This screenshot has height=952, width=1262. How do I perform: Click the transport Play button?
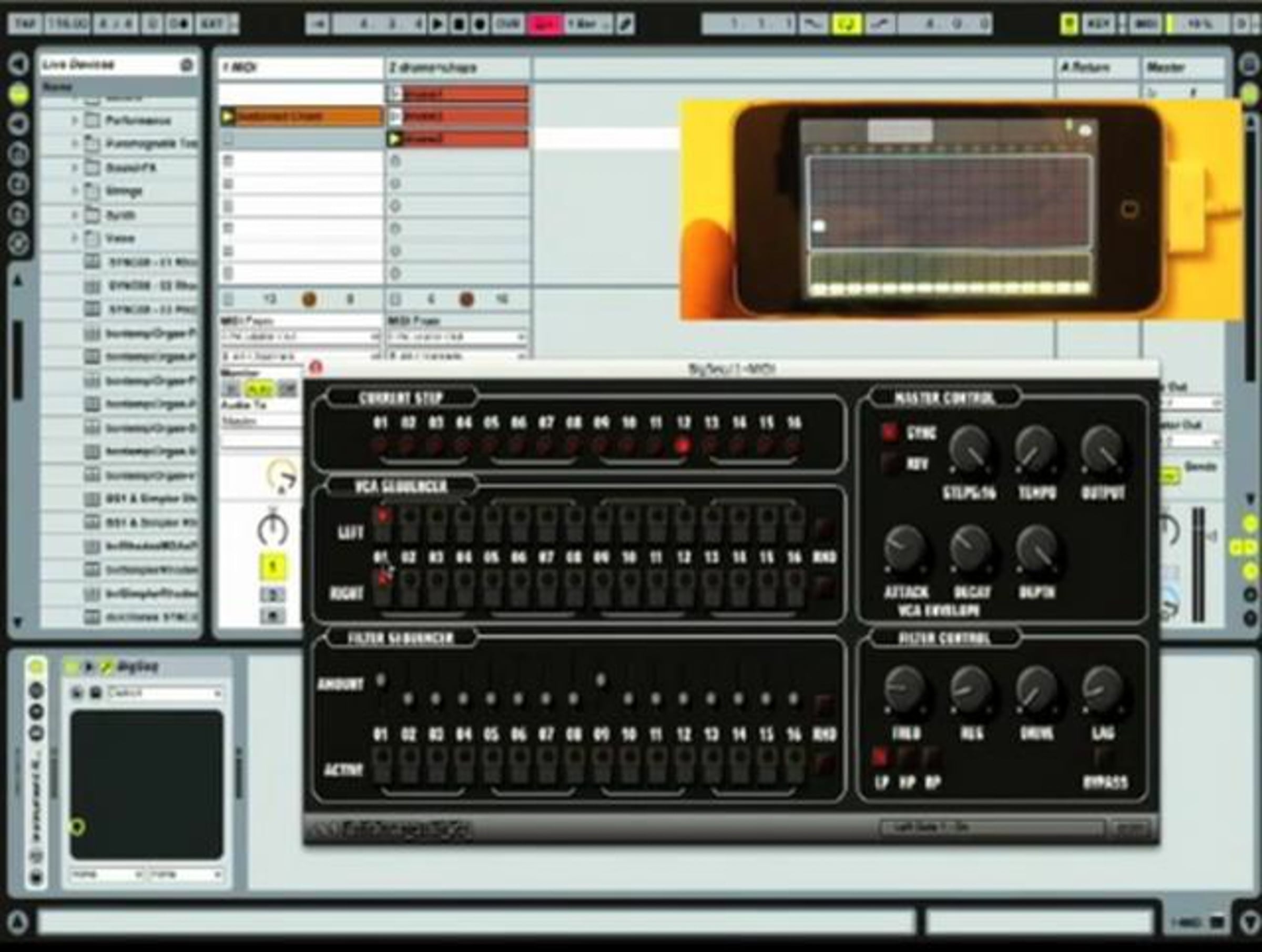click(x=437, y=24)
